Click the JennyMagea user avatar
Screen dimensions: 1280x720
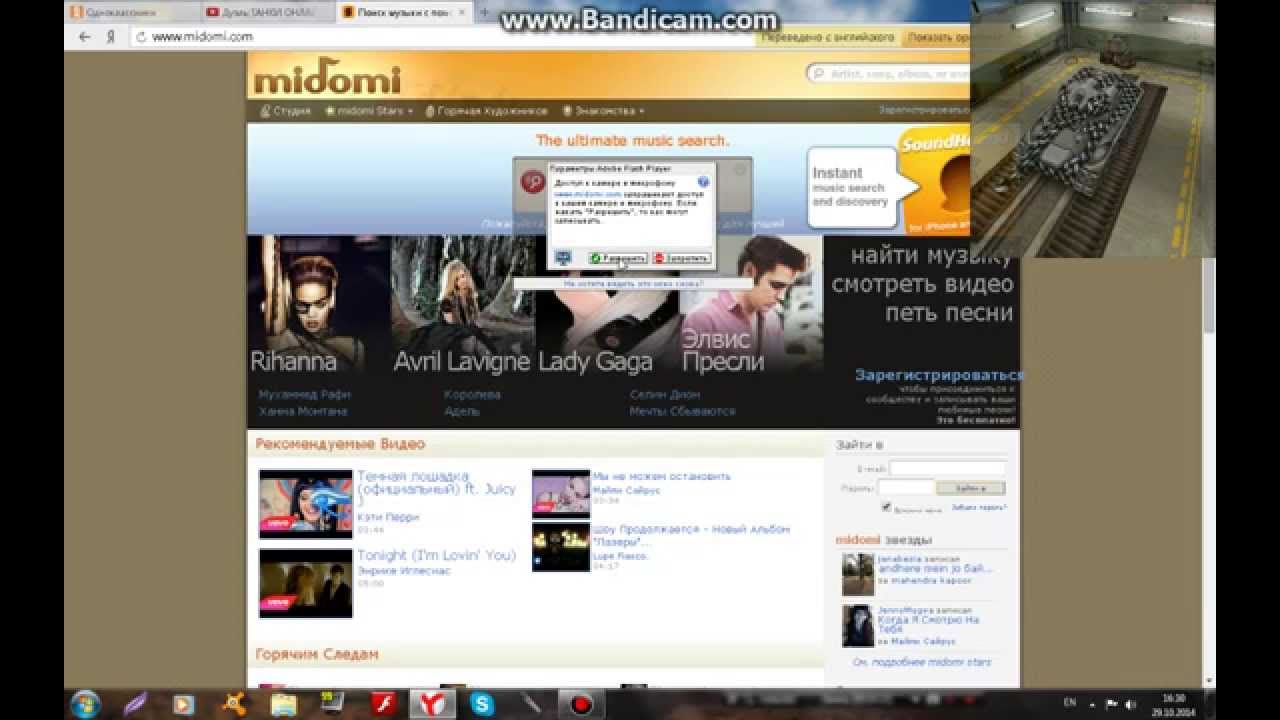click(858, 626)
